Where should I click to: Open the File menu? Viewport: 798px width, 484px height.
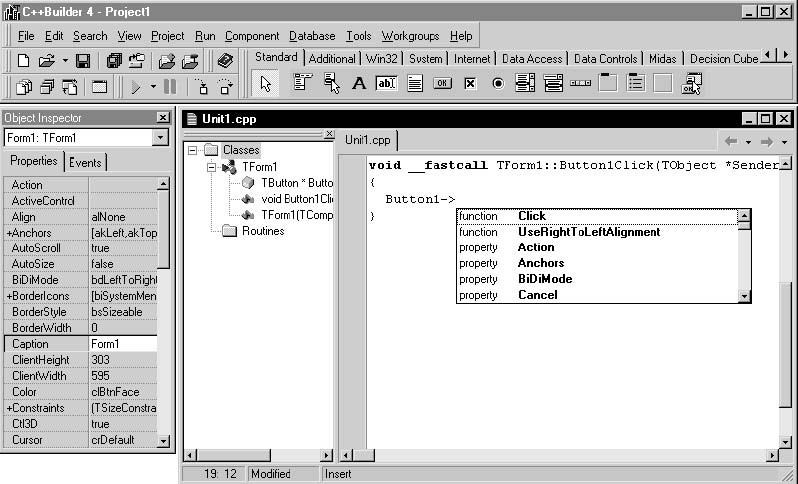click(26, 36)
